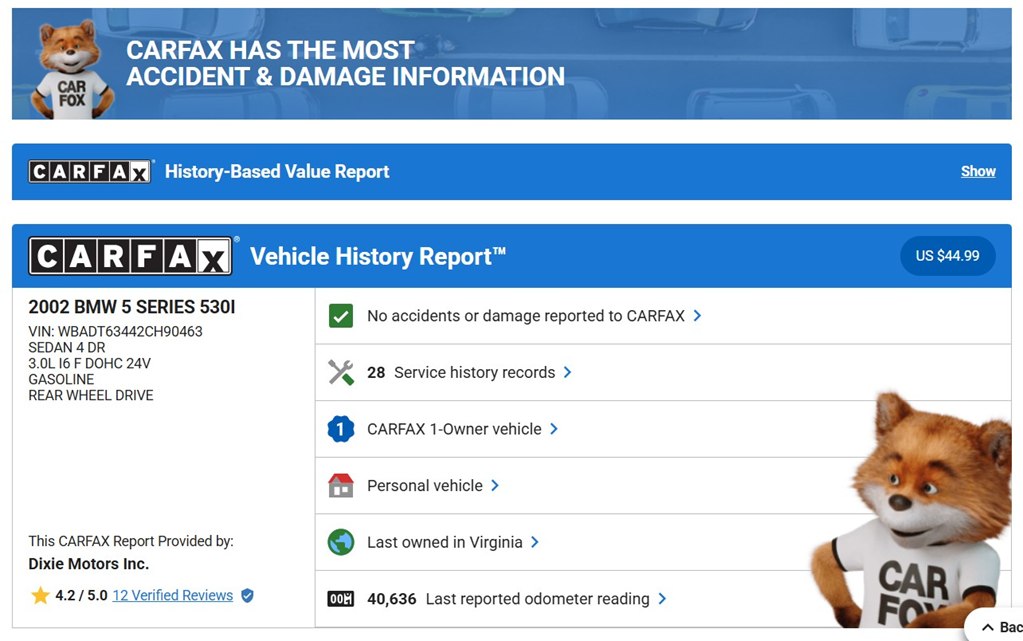This screenshot has height=641, width=1023.
Task: Open Last reported odometer reading text
Action: pyautogui.click(x=538, y=599)
